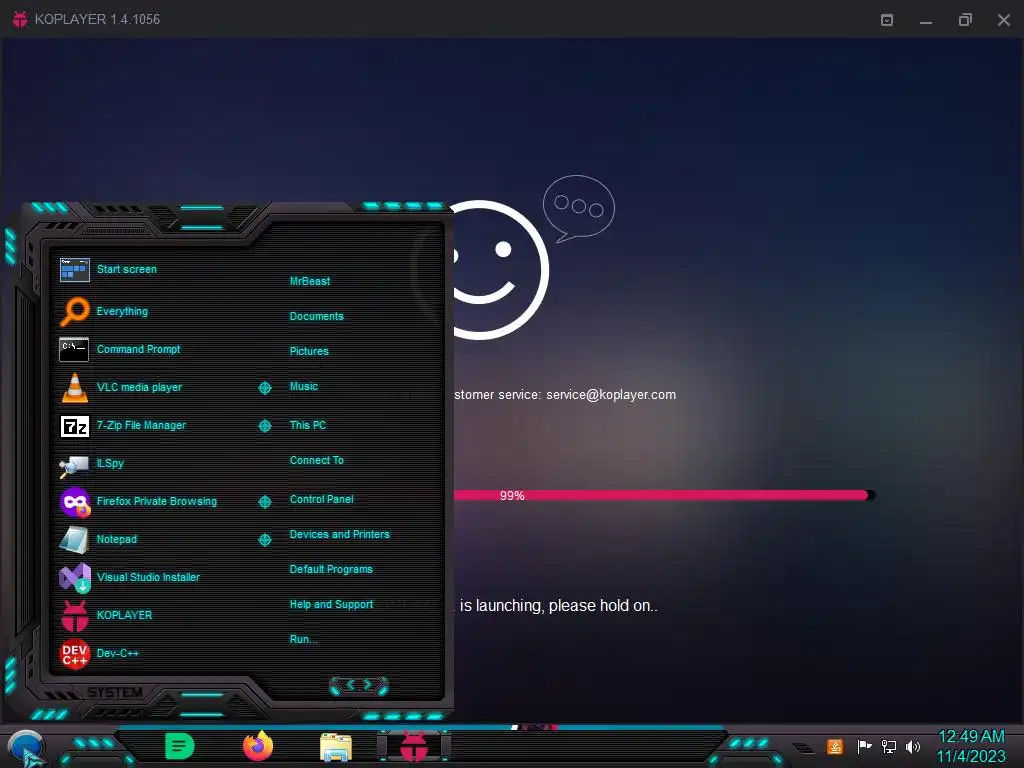Expand 7-Zip File Manager jump list

[264, 426]
